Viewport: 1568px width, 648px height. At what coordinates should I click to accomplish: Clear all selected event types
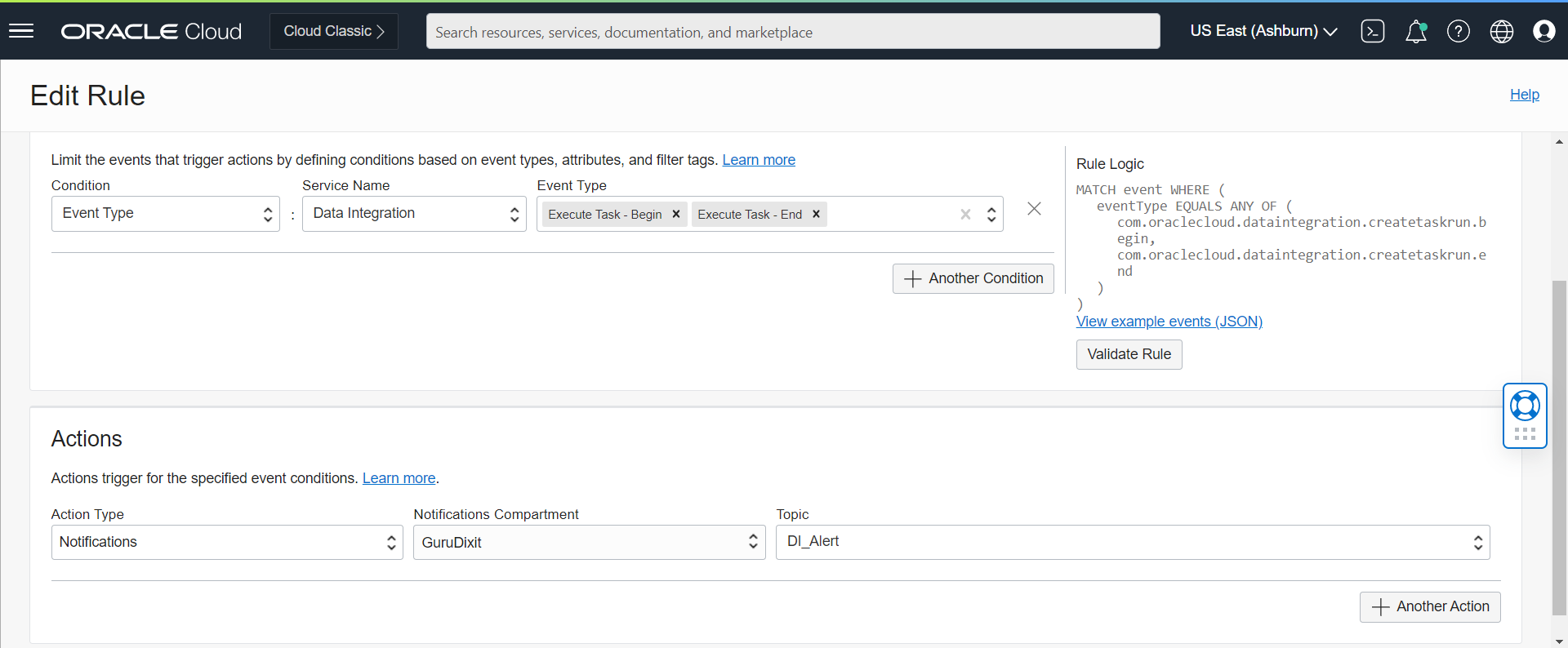tap(965, 214)
